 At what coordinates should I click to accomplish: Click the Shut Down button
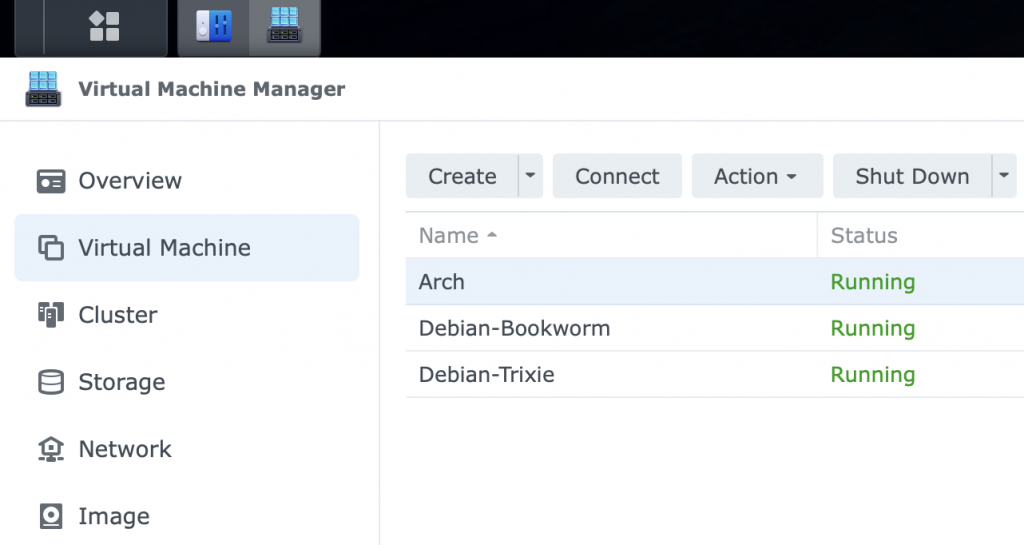pos(911,176)
